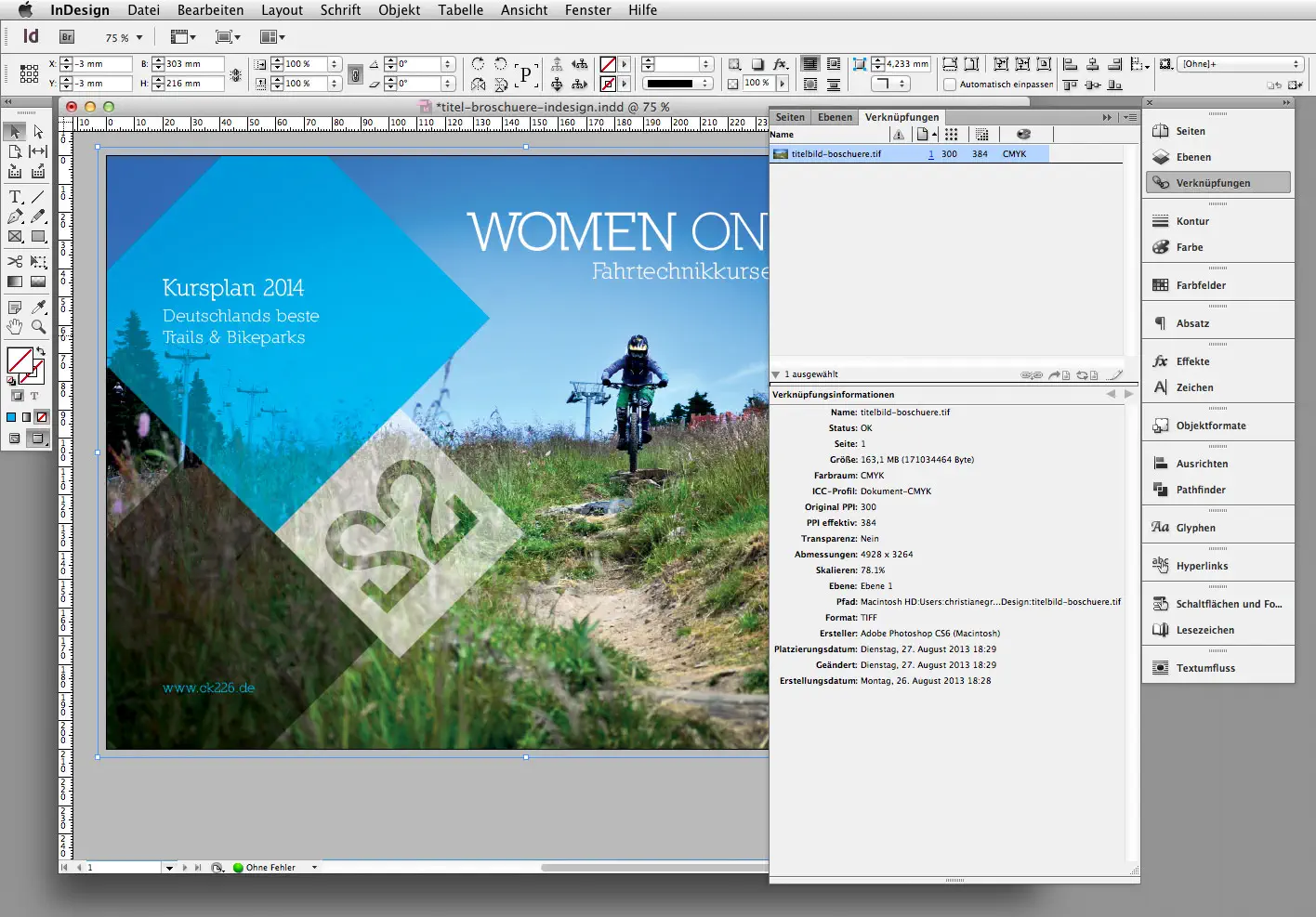Open the Verlauf (Gradient) tool

(15, 281)
